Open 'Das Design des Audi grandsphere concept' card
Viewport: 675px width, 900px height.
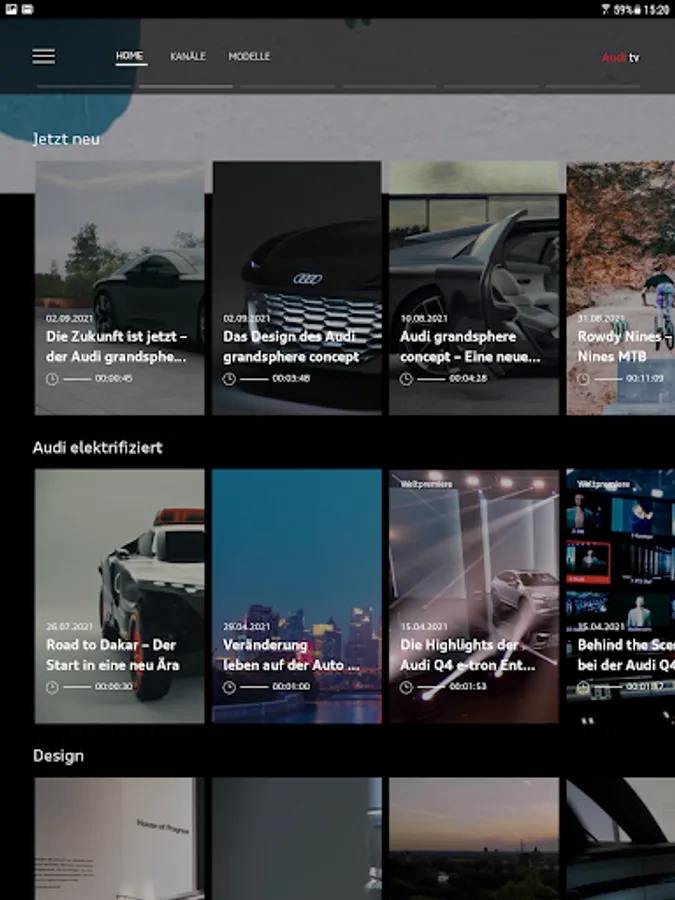(x=297, y=288)
